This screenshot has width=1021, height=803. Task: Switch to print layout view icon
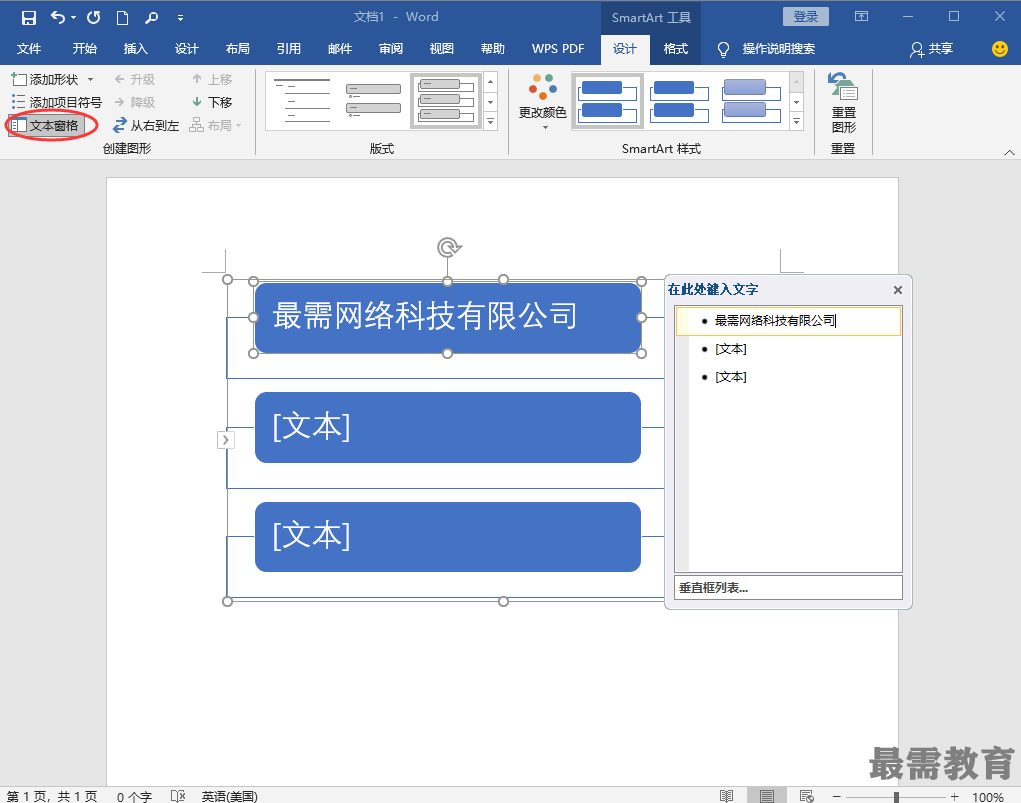tap(766, 796)
